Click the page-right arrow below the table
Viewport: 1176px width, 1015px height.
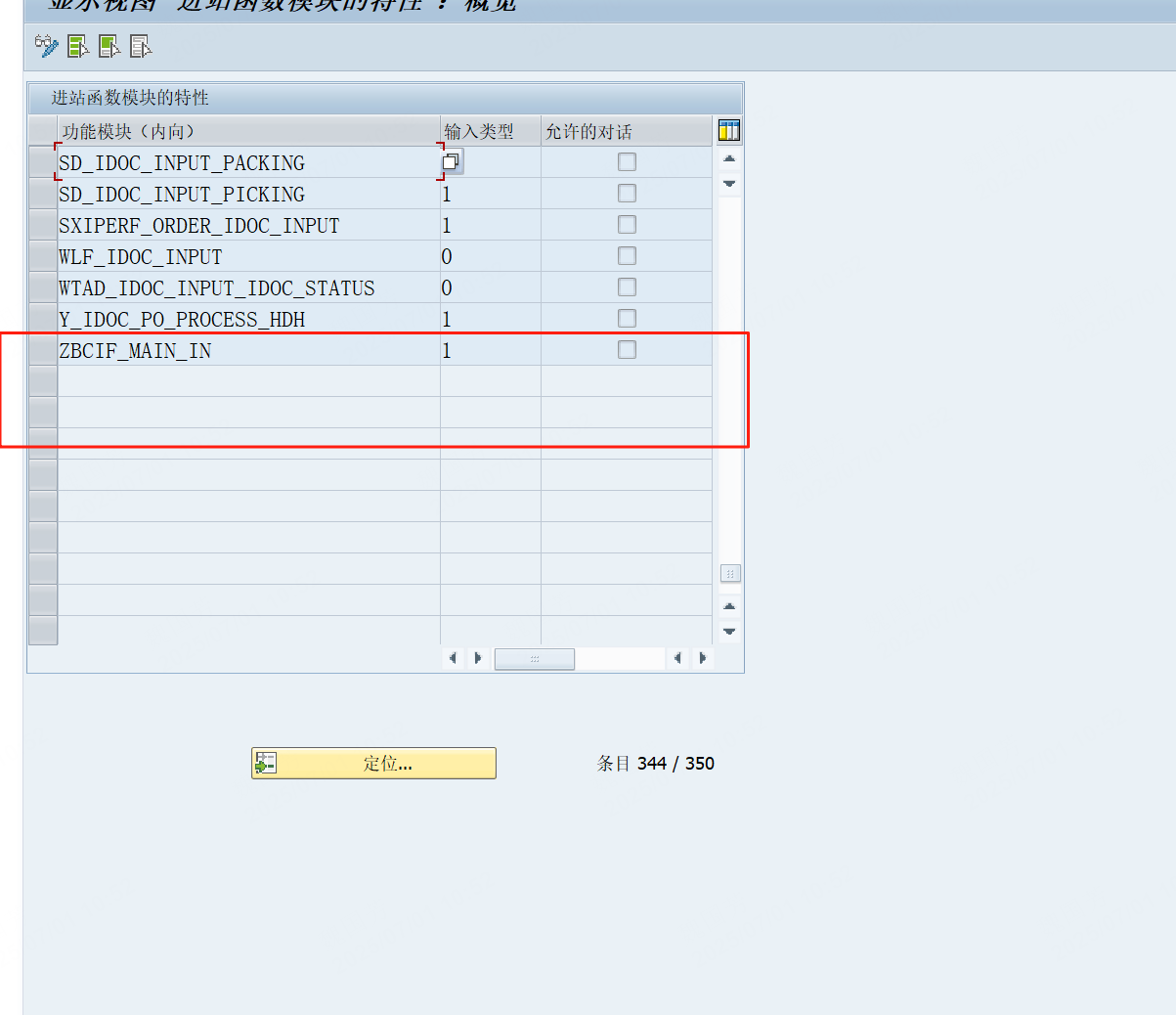pos(478,658)
